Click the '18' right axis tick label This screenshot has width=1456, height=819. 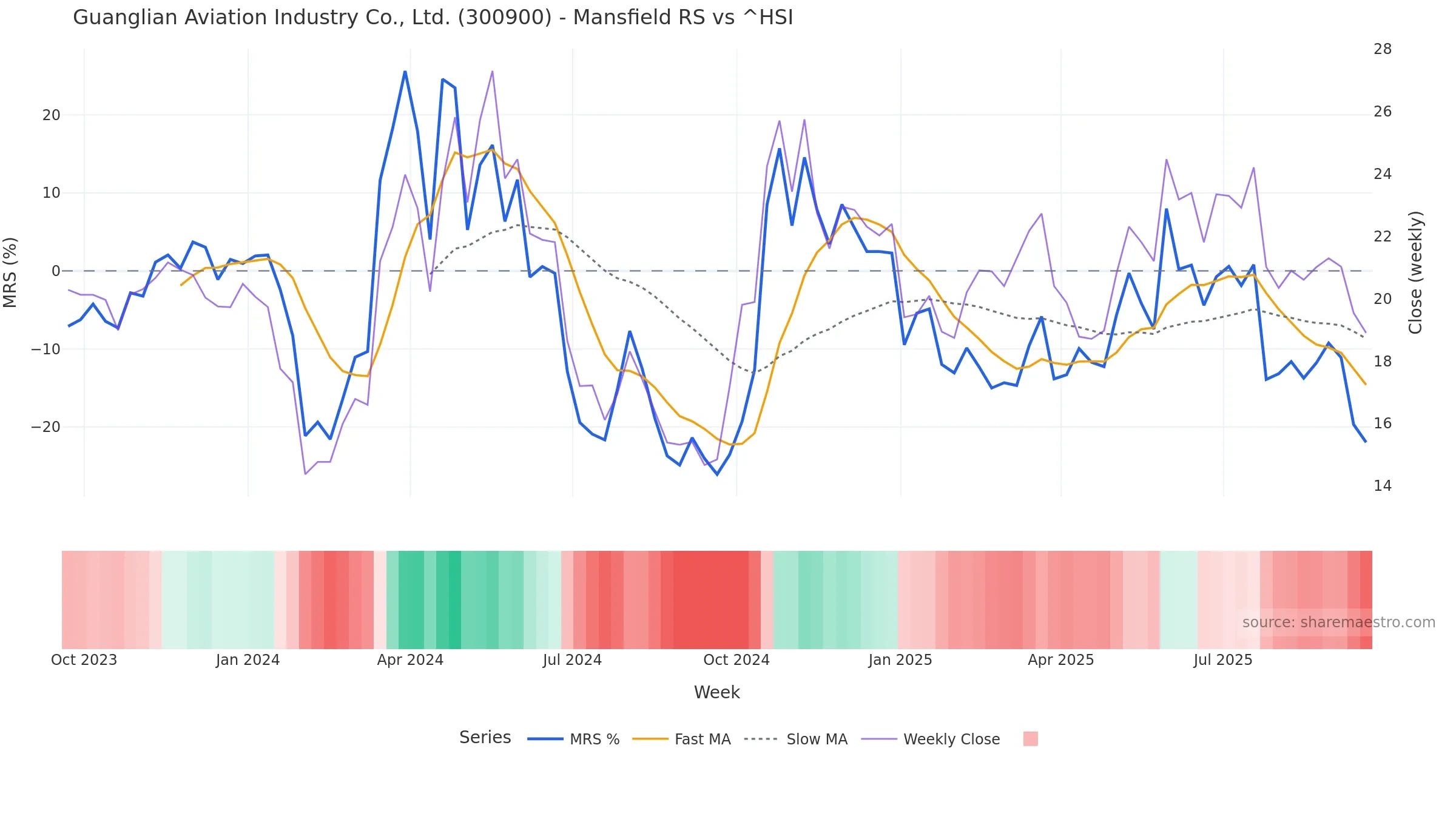[1383, 362]
